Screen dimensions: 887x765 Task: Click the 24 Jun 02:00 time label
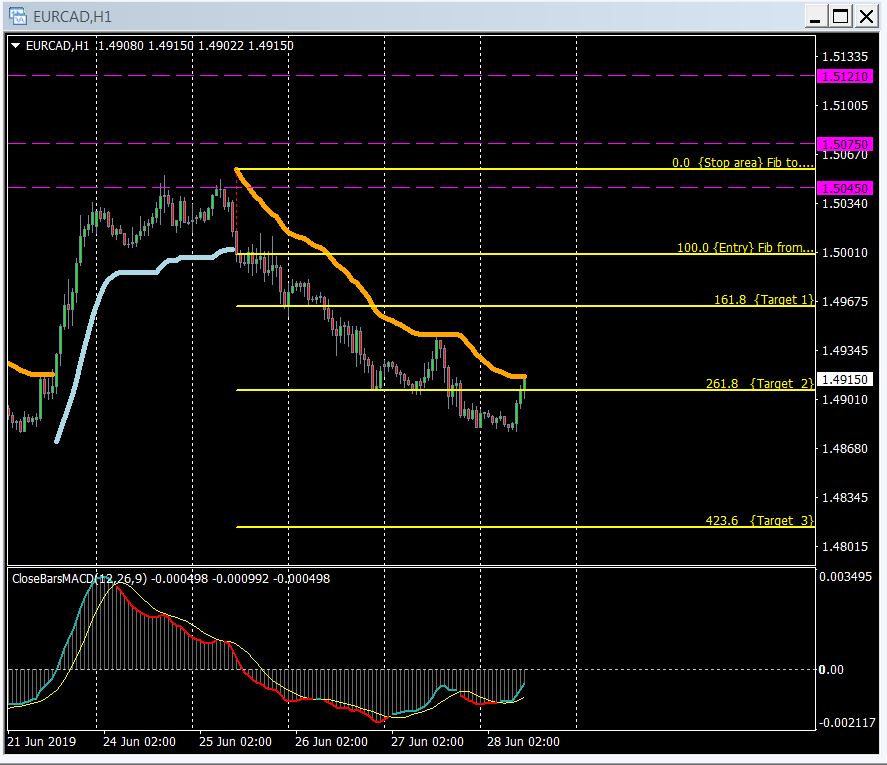[x=139, y=741]
